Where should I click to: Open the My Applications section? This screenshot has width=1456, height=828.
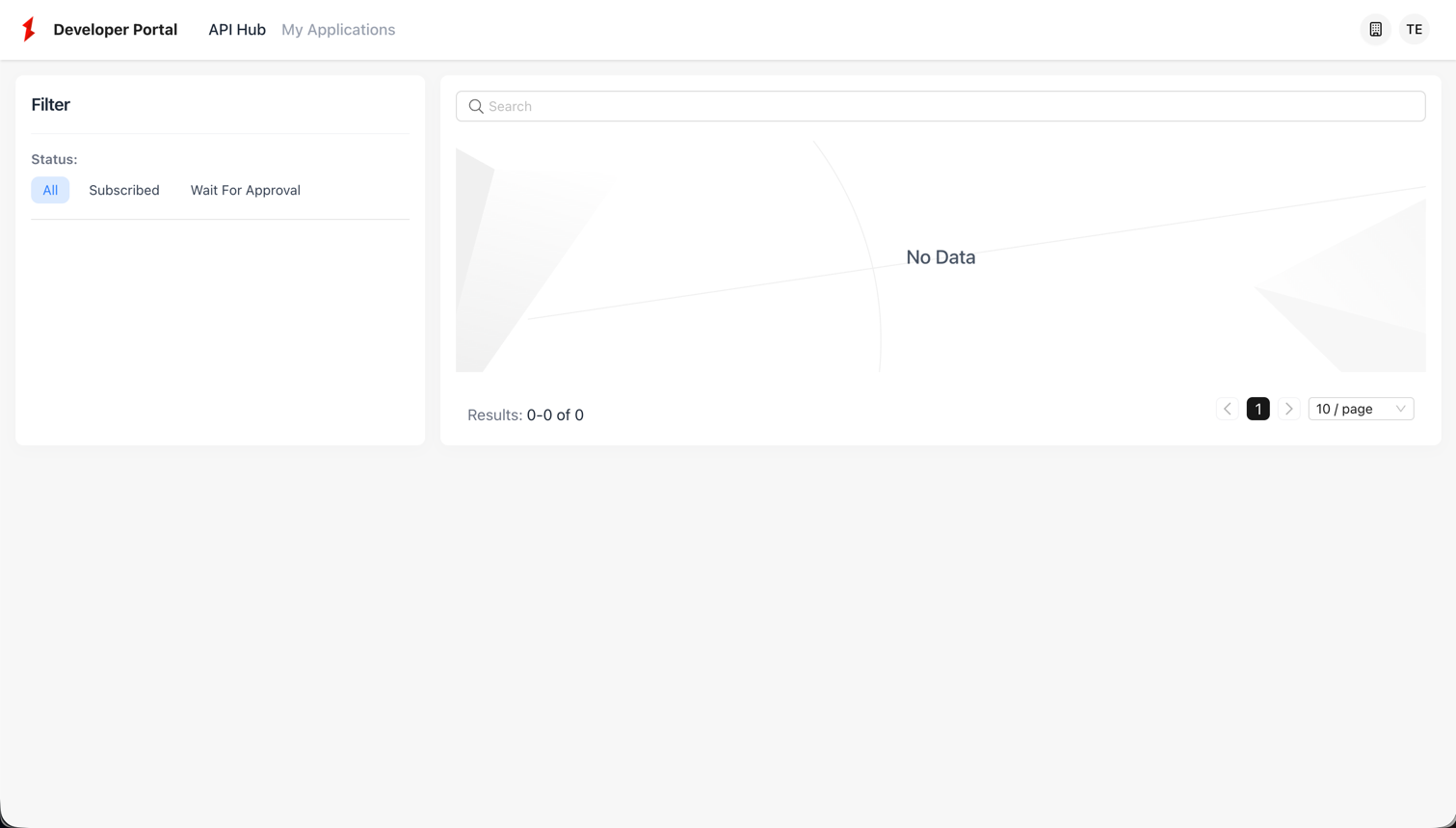tap(338, 29)
